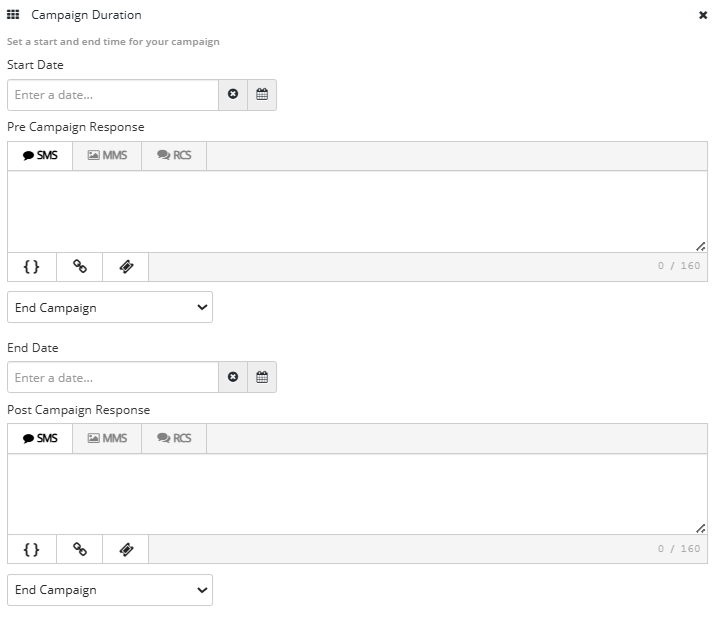
Task: Open End Campaign dropdown under Pre Campaign Response
Action: [x=110, y=308]
